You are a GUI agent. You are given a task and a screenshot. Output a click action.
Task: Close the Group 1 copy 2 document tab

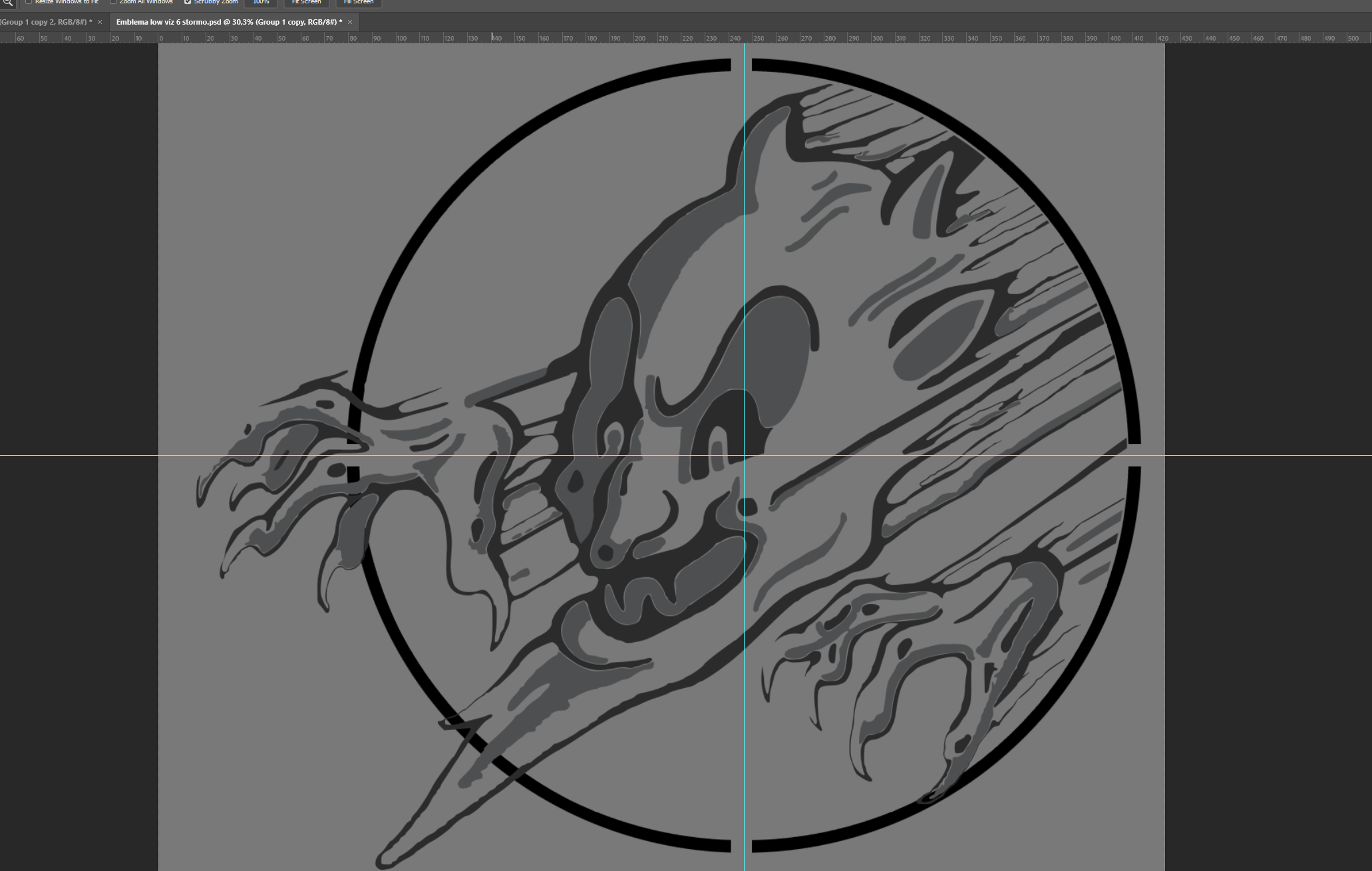click(100, 22)
